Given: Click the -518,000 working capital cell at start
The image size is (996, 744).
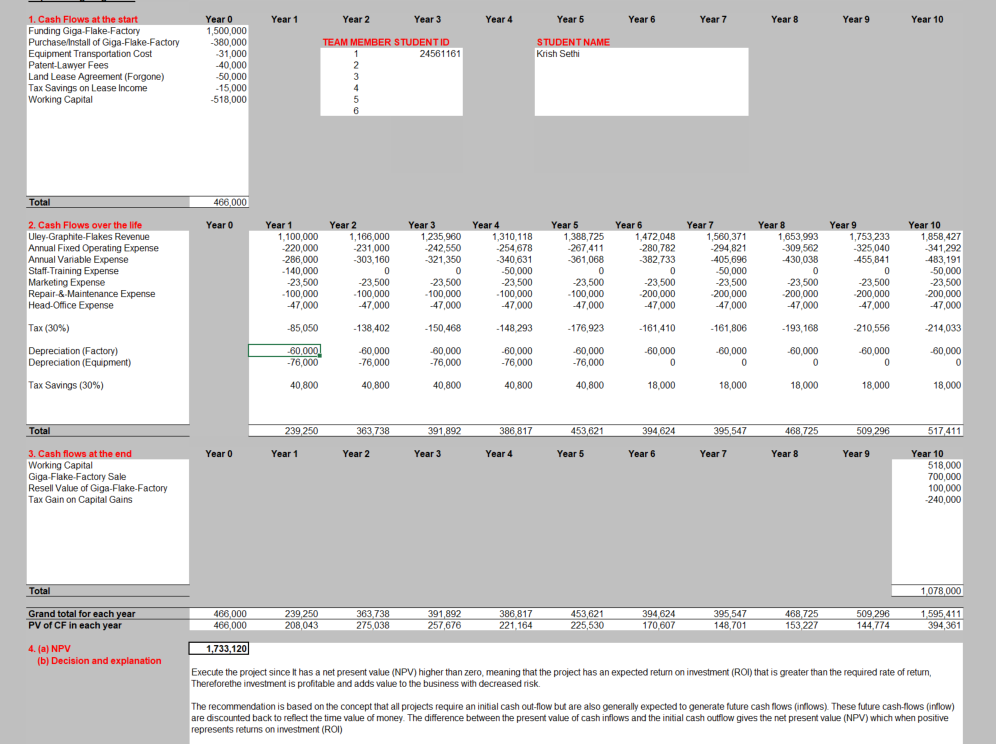Looking at the screenshot, I should click(229, 99).
